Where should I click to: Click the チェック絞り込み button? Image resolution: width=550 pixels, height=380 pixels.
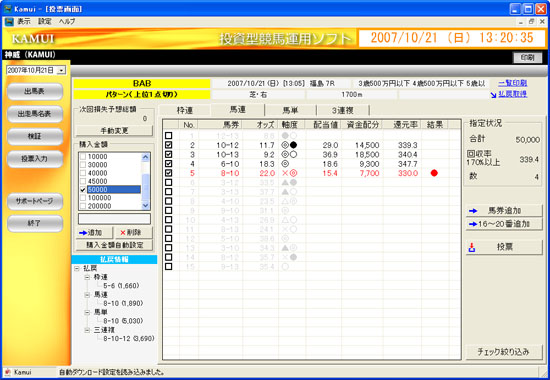[x=503, y=352]
